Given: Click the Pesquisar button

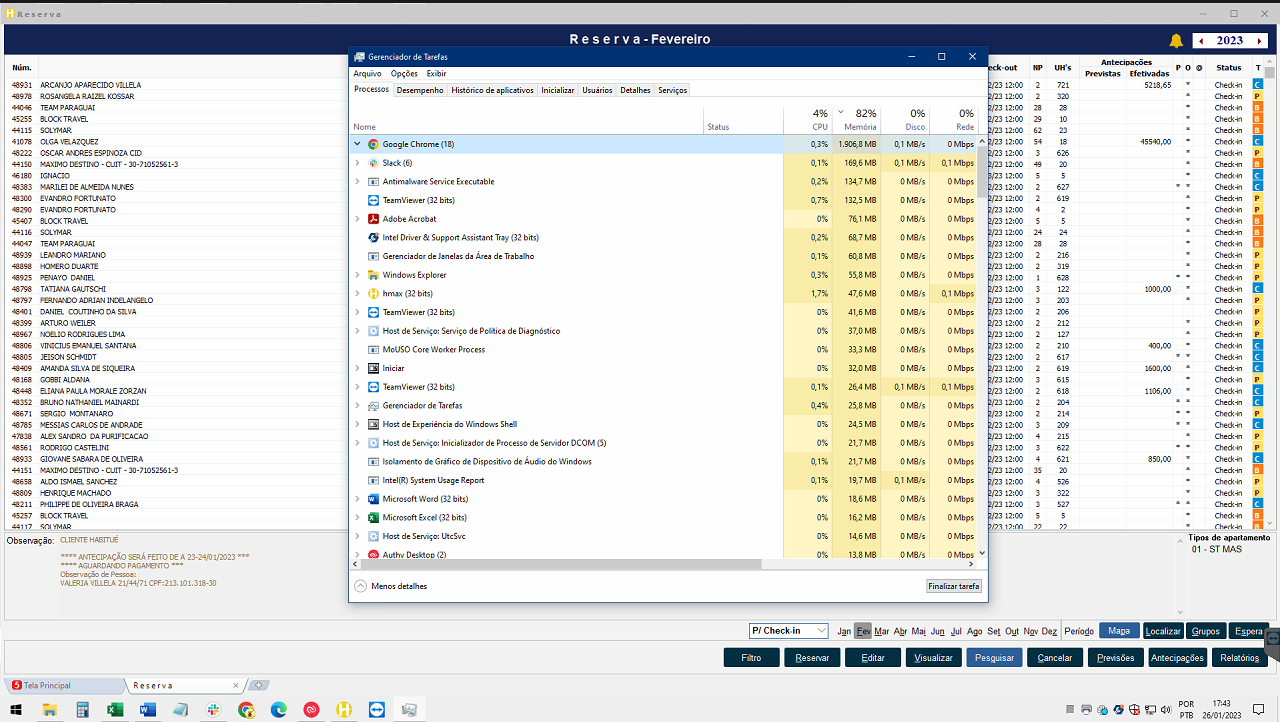Looking at the screenshot, I should coord(994,658).
